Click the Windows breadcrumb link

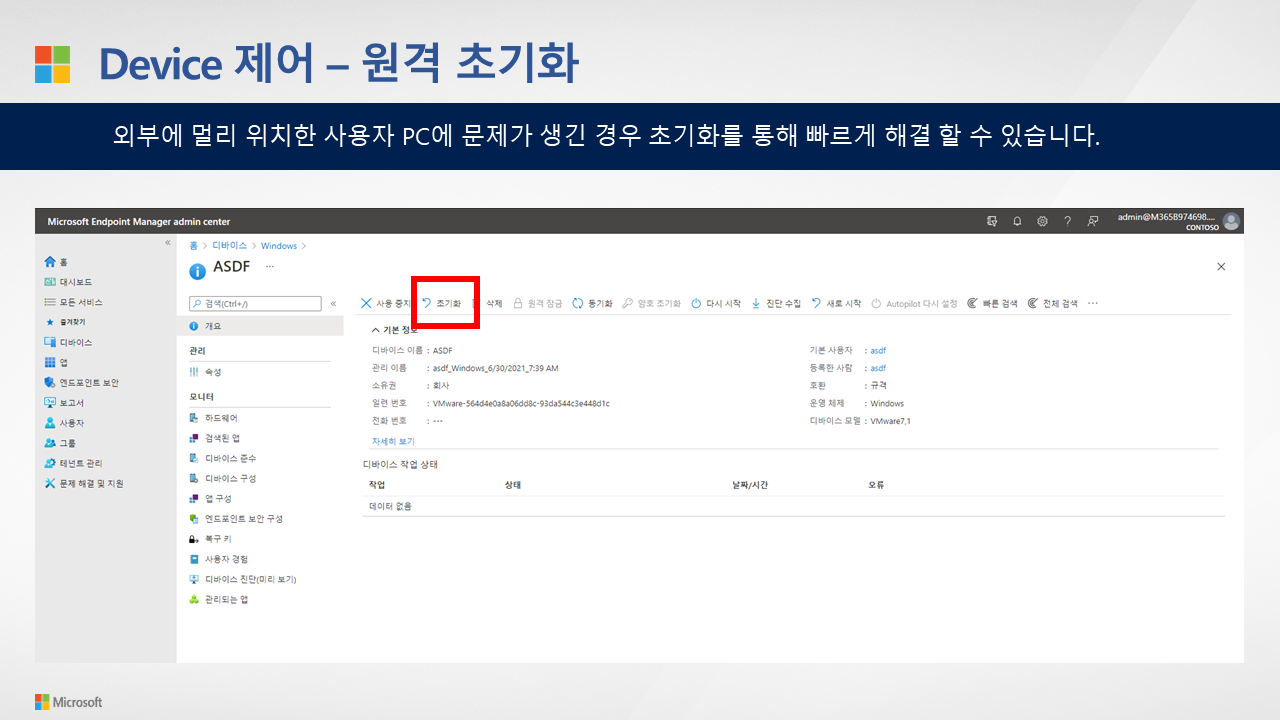tap(279, 246)
